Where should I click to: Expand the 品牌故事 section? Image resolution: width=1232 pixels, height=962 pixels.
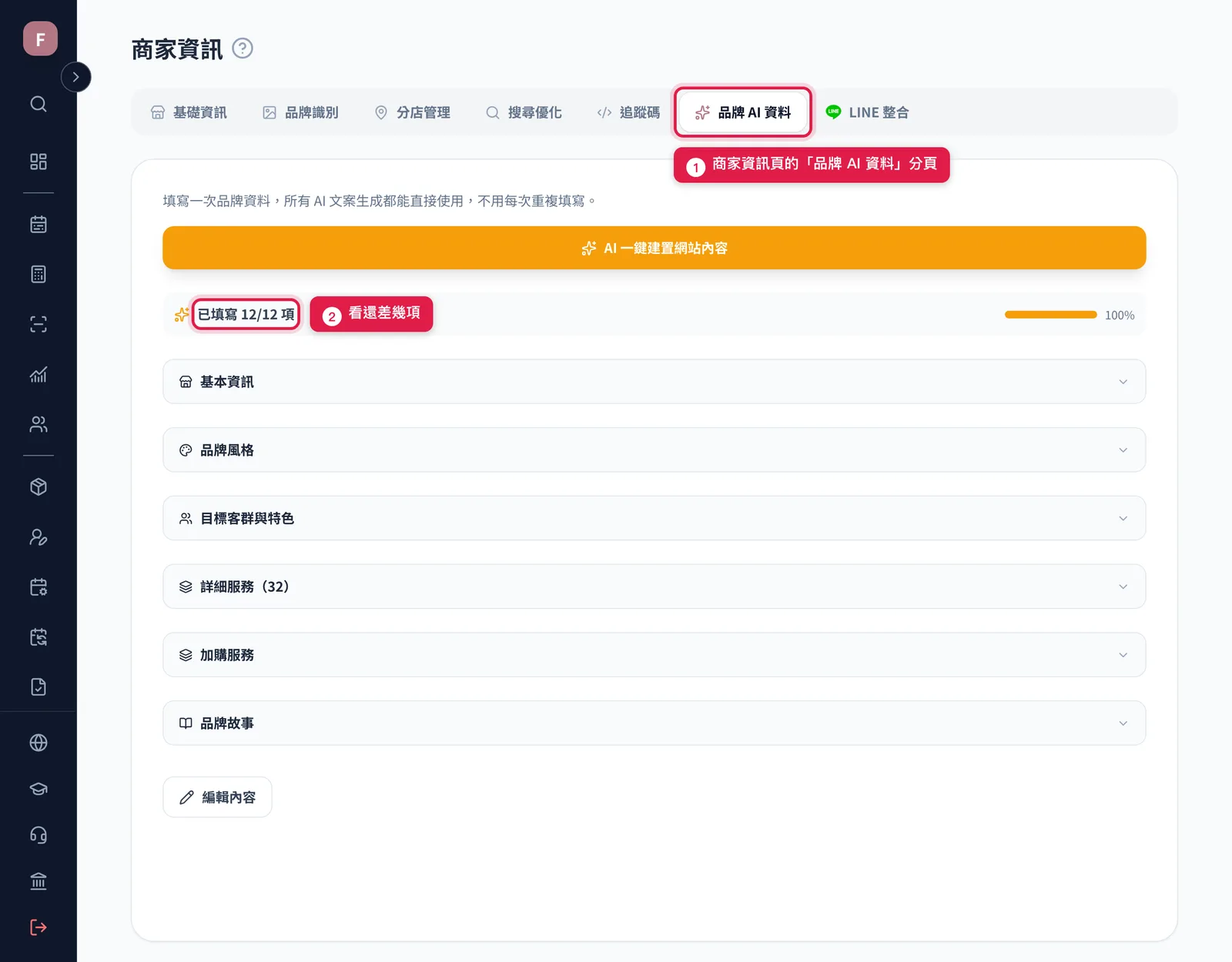(654, 723)
